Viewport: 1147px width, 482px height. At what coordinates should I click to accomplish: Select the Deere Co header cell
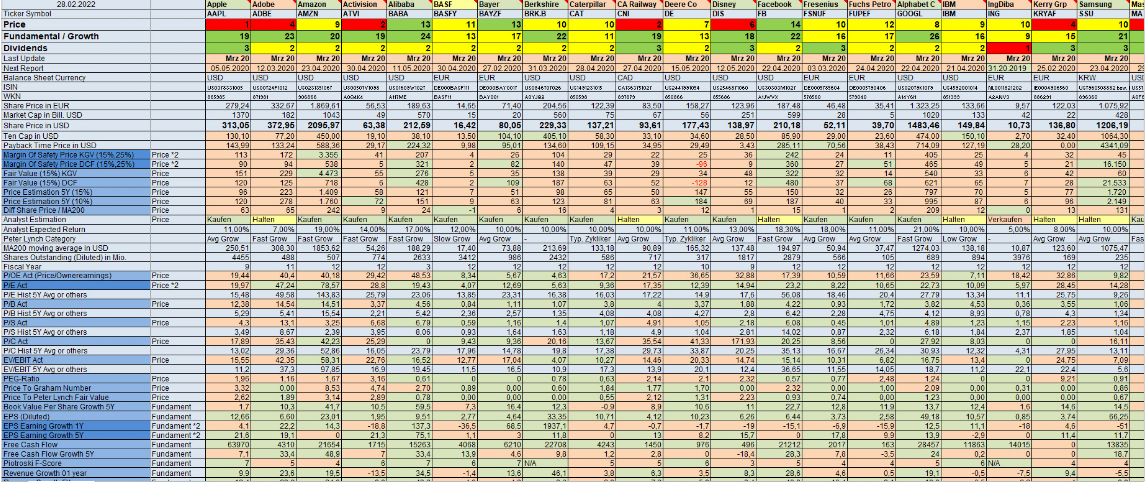tap(684, 4)
